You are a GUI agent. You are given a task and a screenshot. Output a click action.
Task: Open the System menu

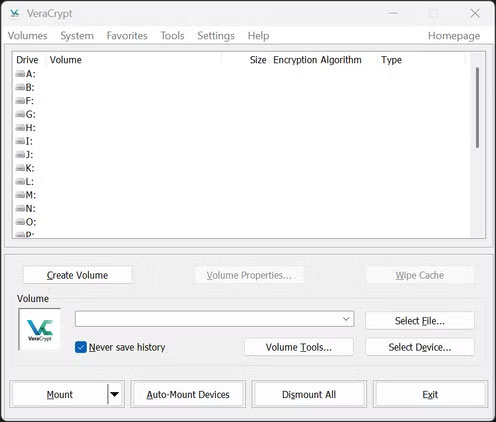pos(77,36)
